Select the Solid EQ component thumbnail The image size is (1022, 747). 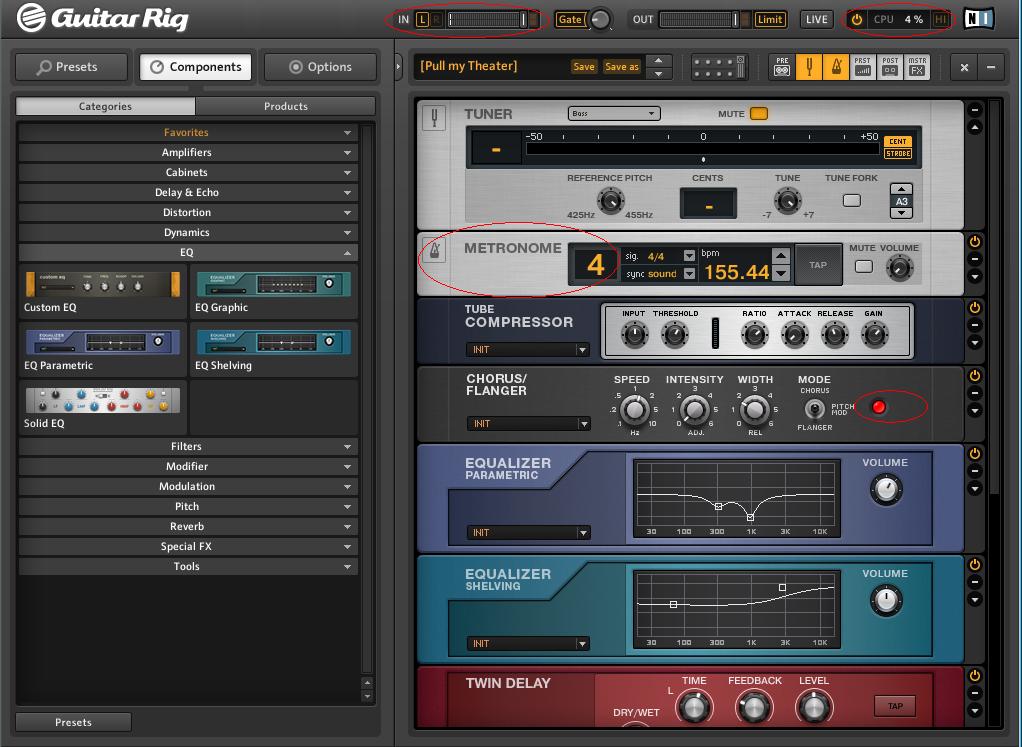[x=103, y=401]
